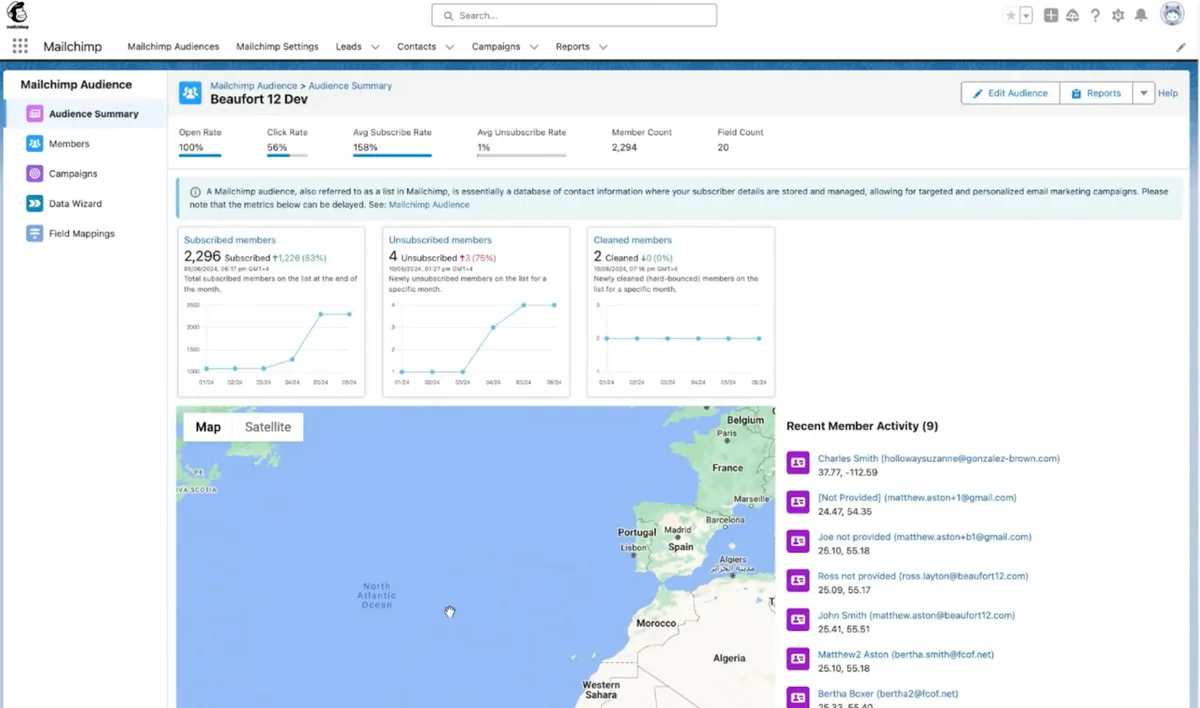Open the Favorites list dropdown arrow

click(x=1026, y=16)
